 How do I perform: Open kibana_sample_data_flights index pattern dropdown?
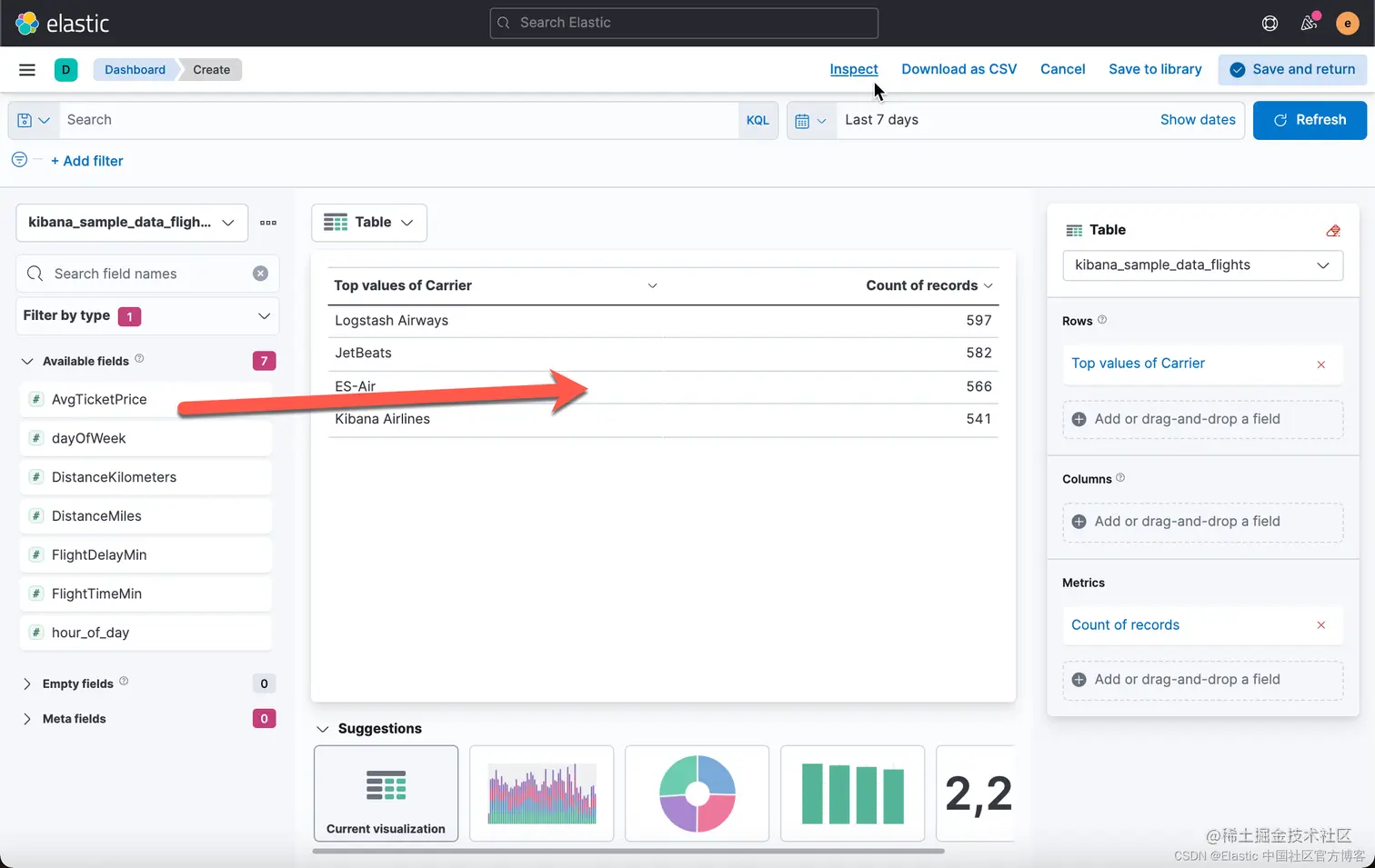(132, 223)
